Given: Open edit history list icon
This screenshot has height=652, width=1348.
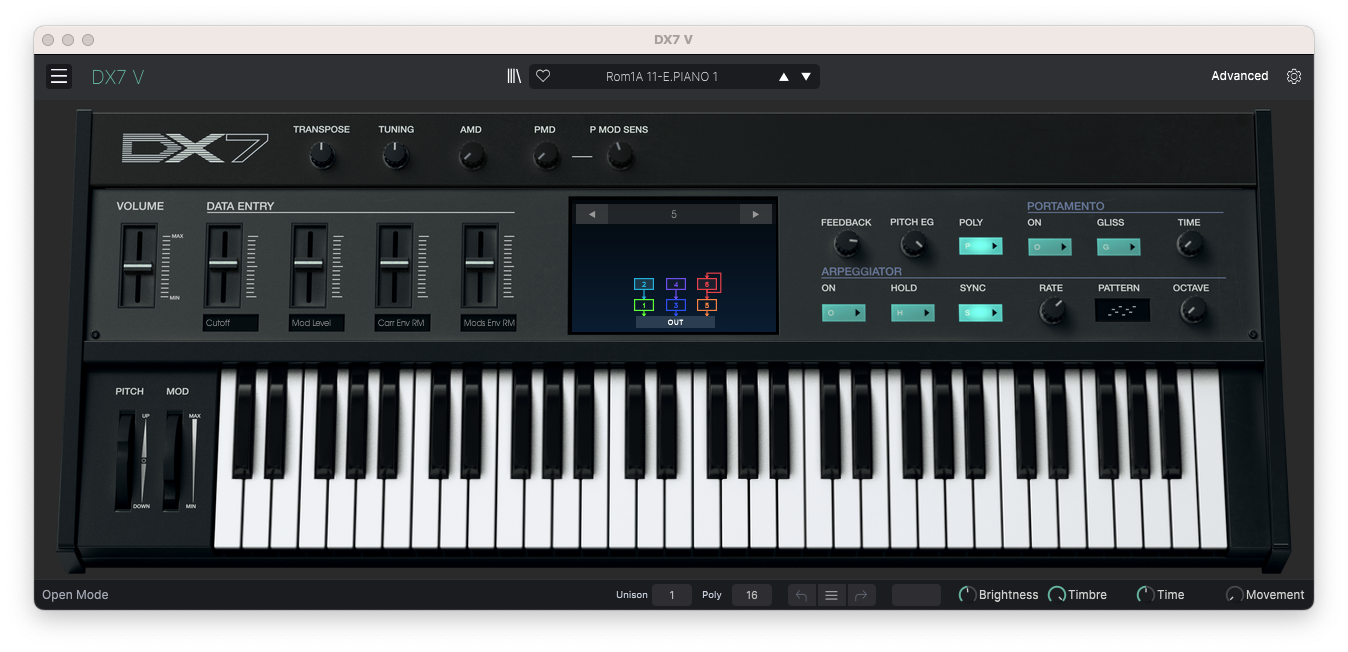Looking at the screenshot, I should 831,595.
